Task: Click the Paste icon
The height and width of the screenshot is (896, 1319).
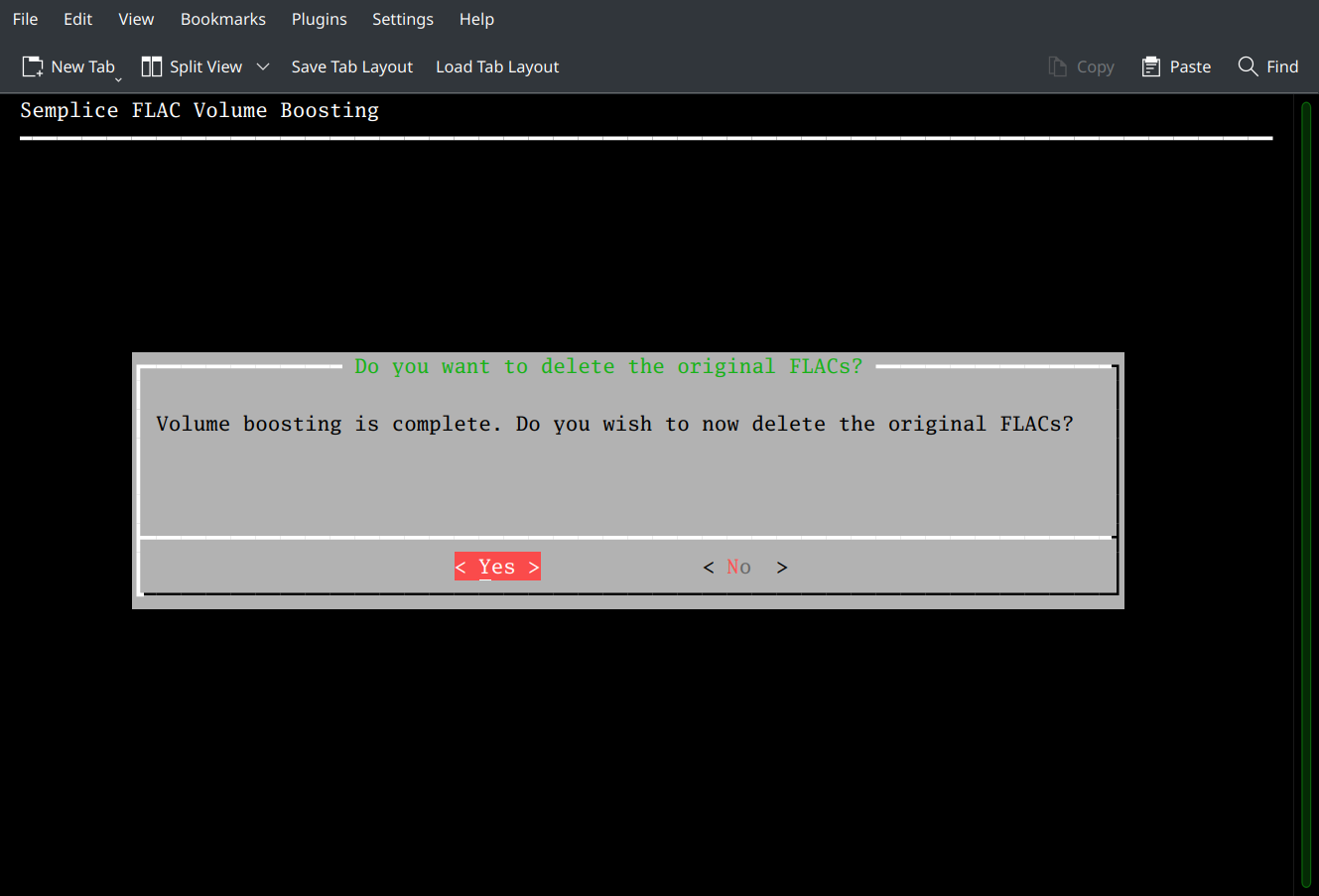Action: point(1151,65)
